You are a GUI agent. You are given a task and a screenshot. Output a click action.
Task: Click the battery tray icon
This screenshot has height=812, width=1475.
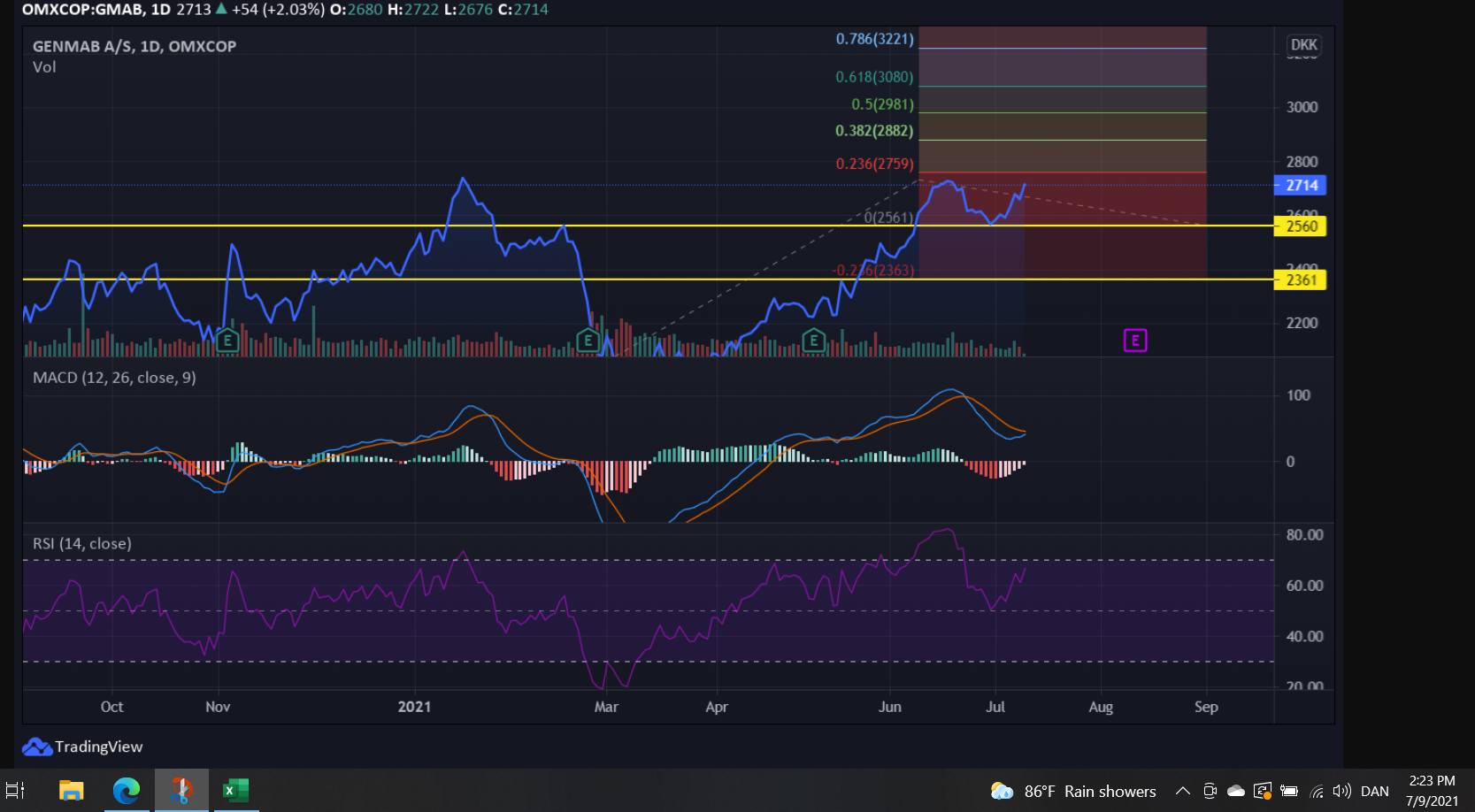click(1289, 792)
